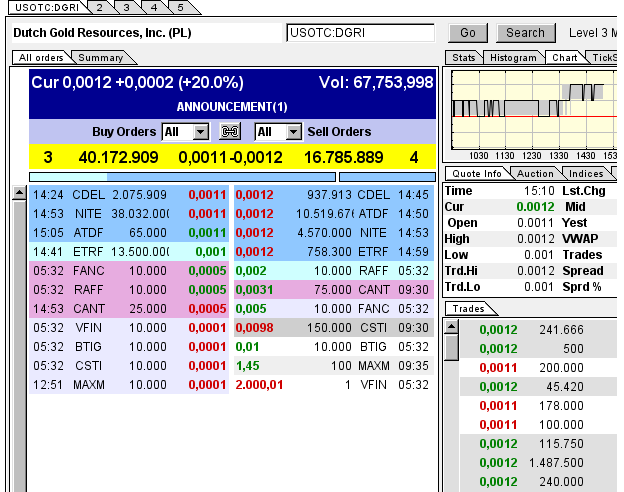The width and height of the screenshot is (624, 492).
Task: Switch to workspace tab 3
Action: point(127,7)
